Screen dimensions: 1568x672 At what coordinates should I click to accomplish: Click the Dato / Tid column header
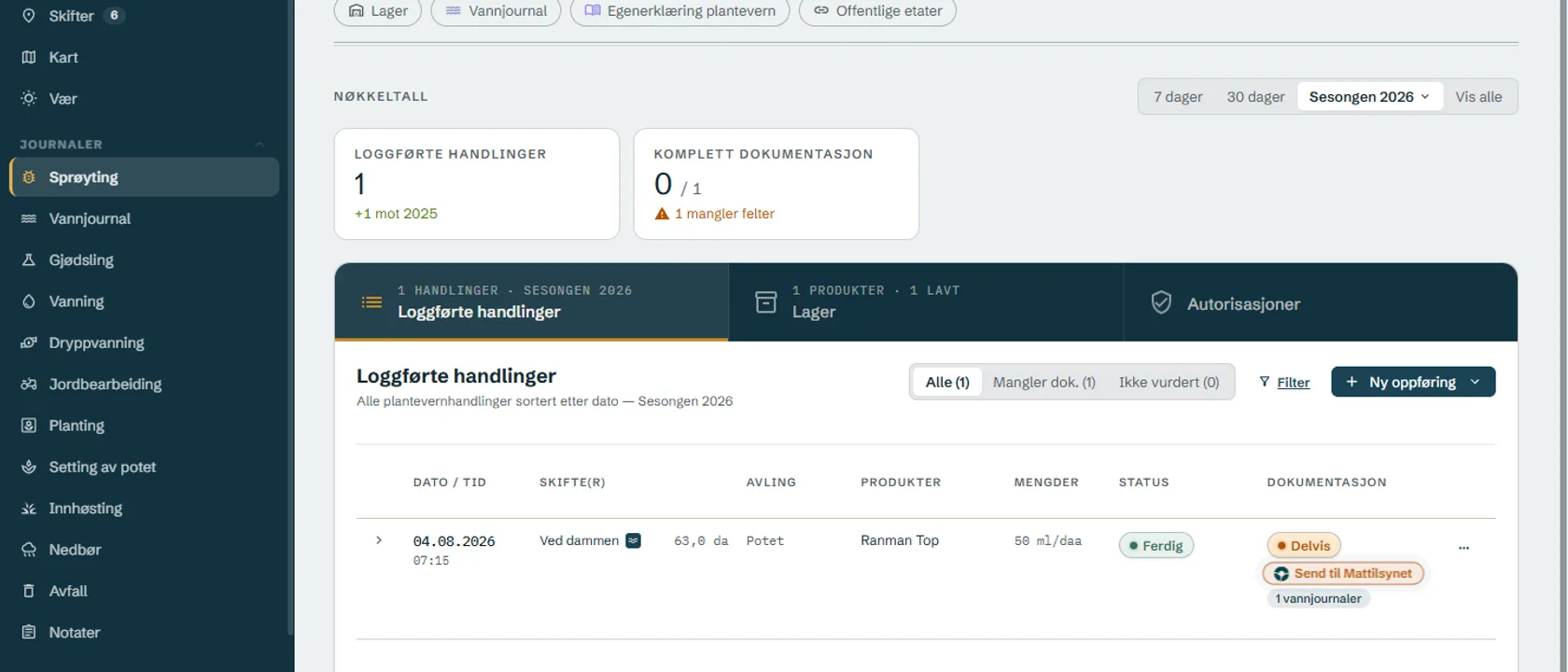pos(450,483)
